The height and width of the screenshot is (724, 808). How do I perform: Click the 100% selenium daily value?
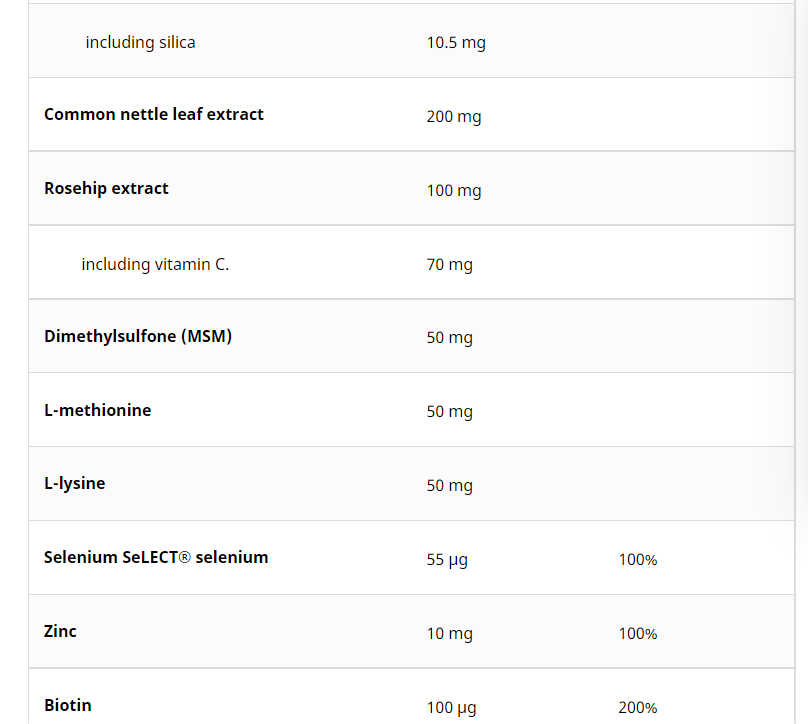[x=638, y=560]
